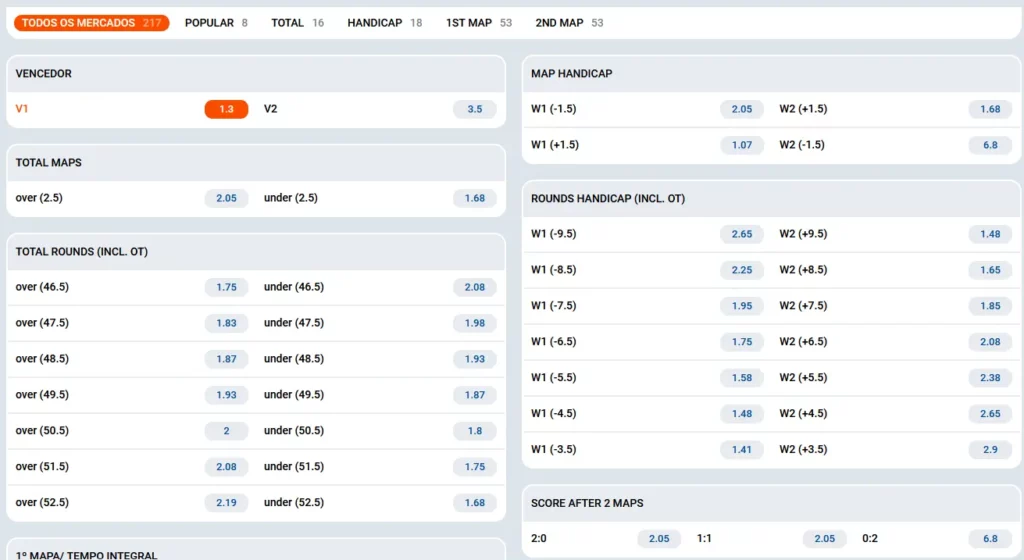Select W1 (-4.5) odds 1.48
Screen dimensions: 1024x560
pyautogui.click(x=742, y=413)
